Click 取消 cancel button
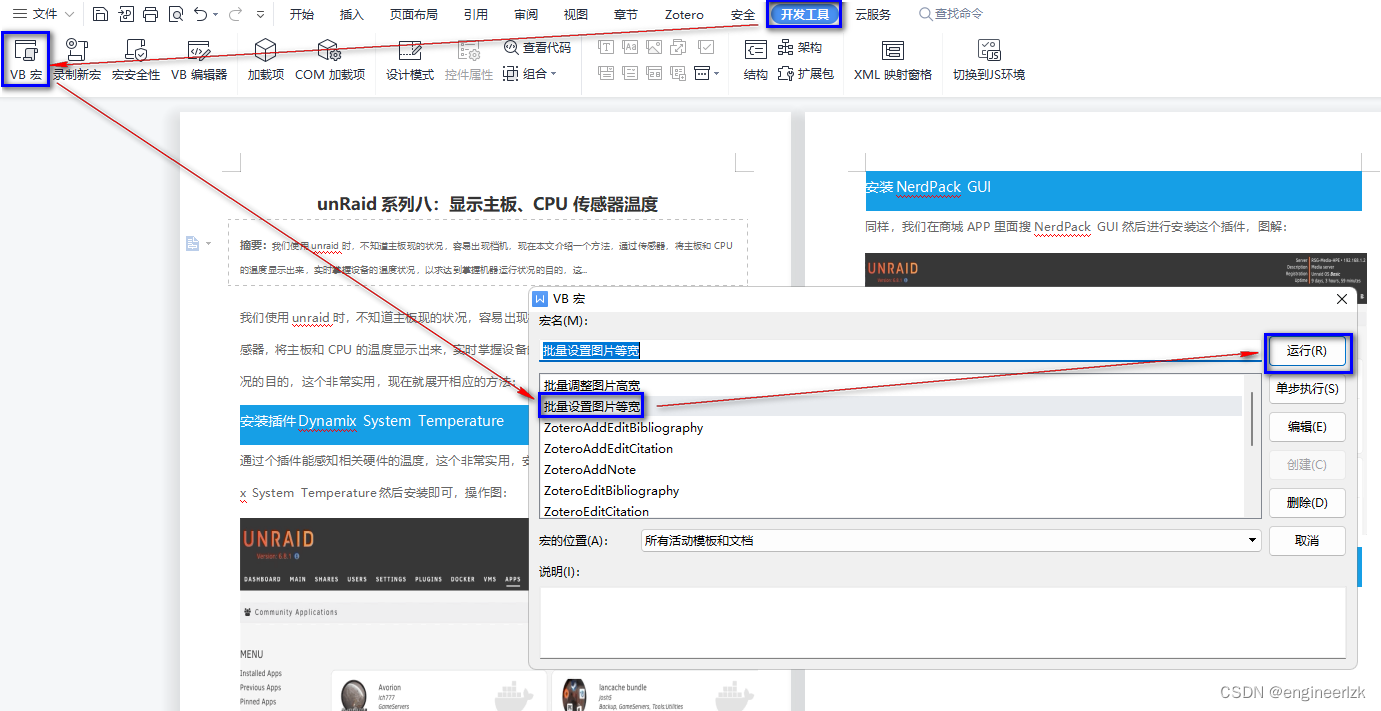The image size is (1381, 711). click(x=1307, y=541)
